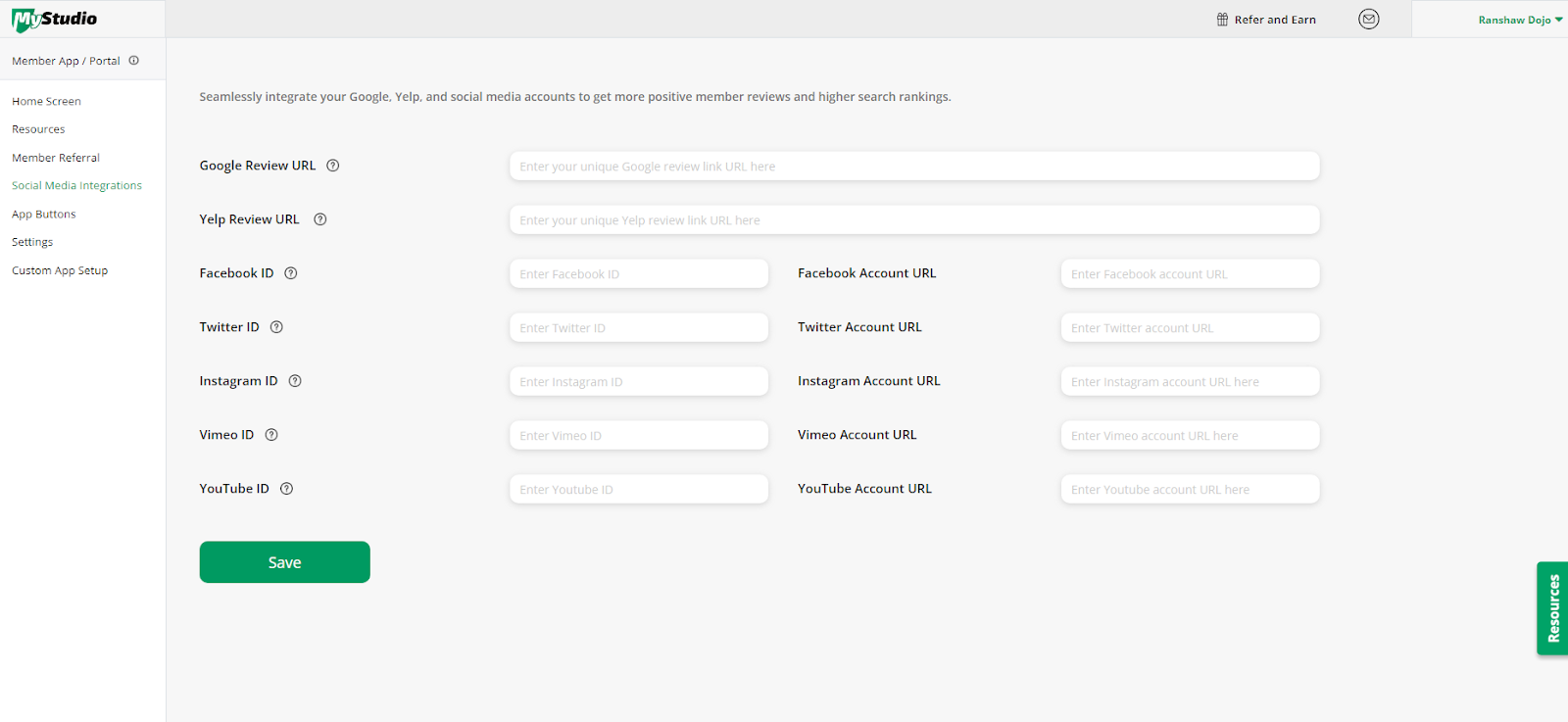Focus the Google review link URL field
The height and width of the screenshot is (722, 1568).
[x=914, y=166]
